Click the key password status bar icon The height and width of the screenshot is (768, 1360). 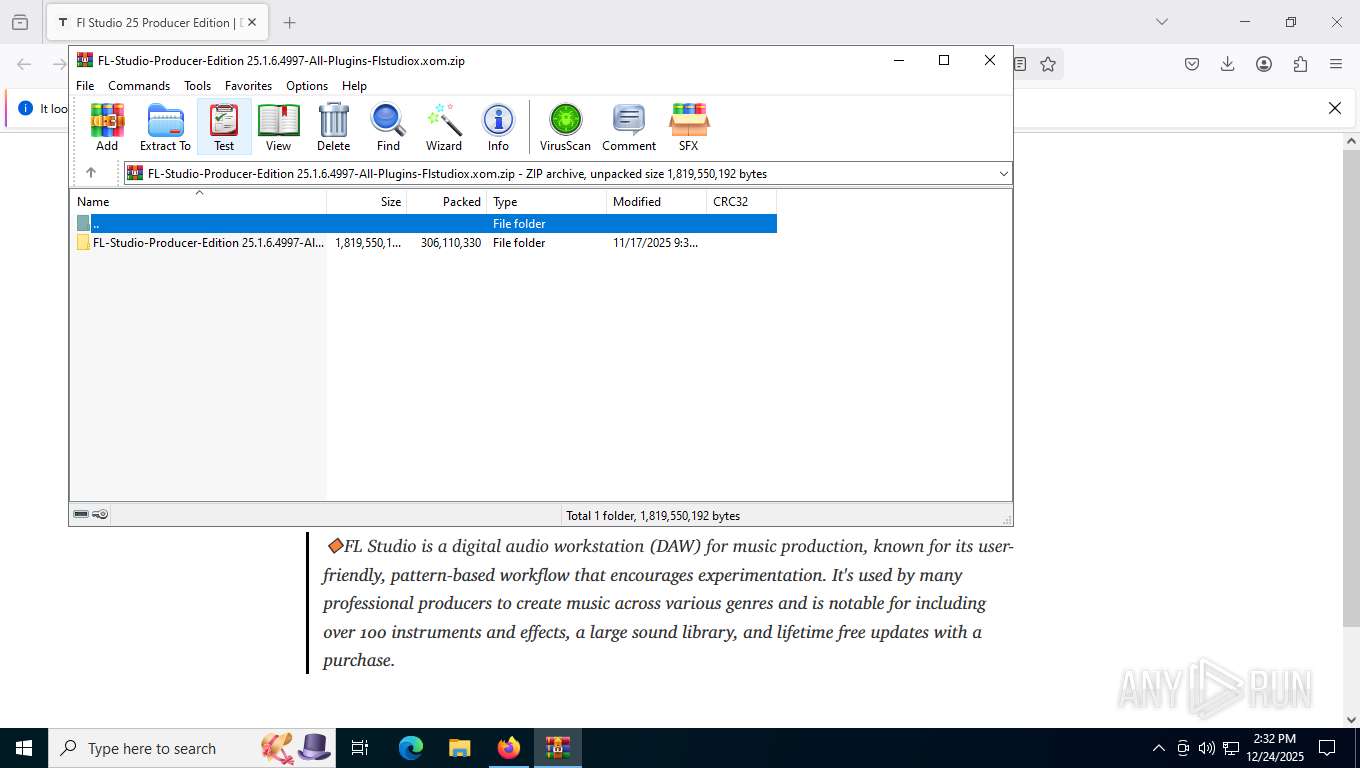click(x=100, y=515)
